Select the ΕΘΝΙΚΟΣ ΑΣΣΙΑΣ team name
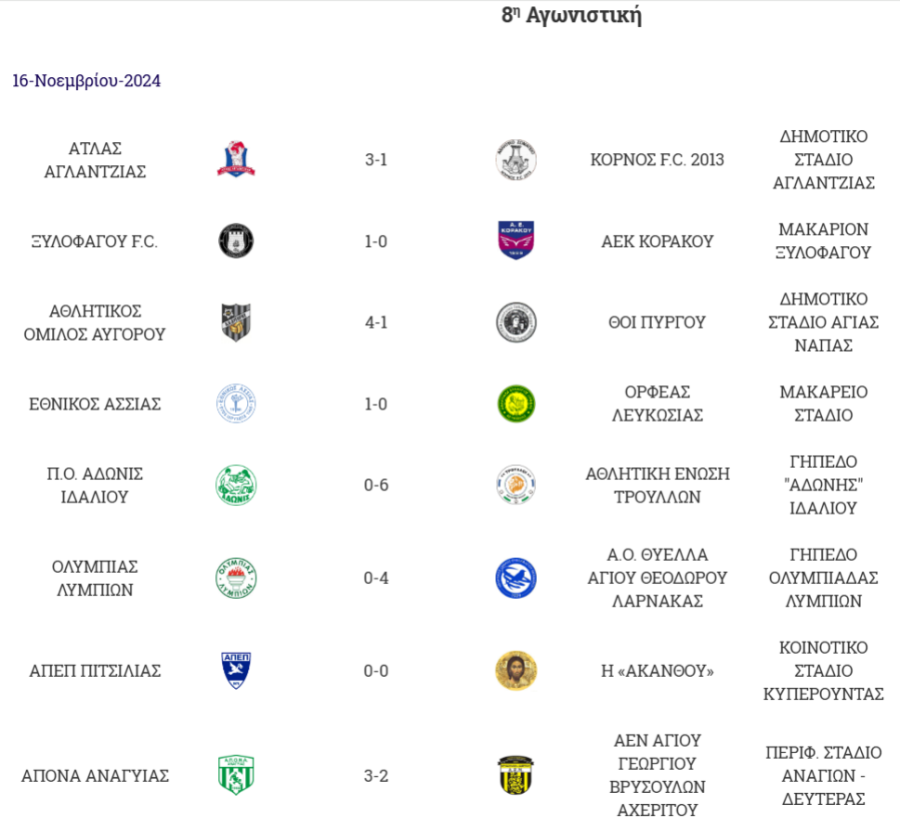 (95, 404)
